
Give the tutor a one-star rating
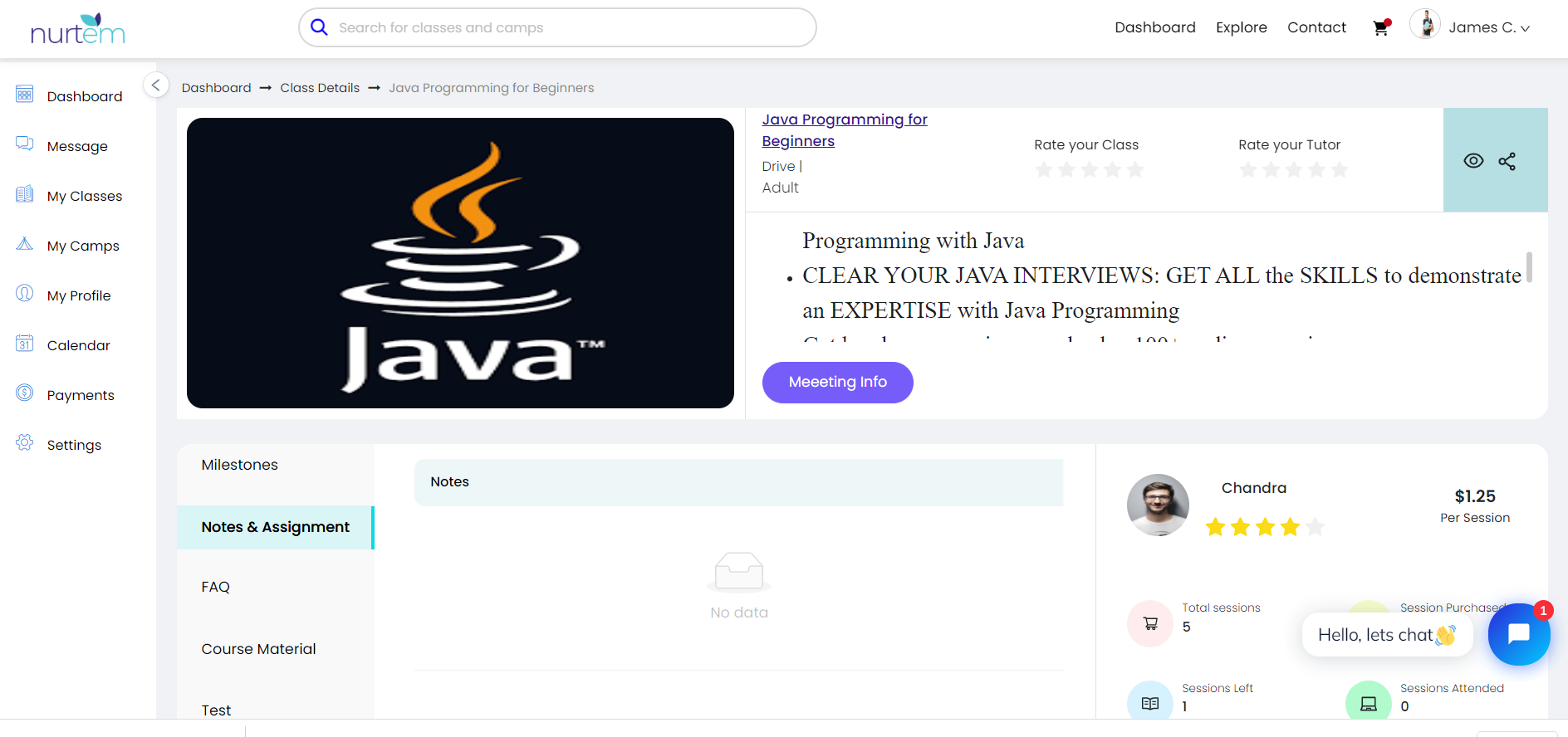point(1247,170)
